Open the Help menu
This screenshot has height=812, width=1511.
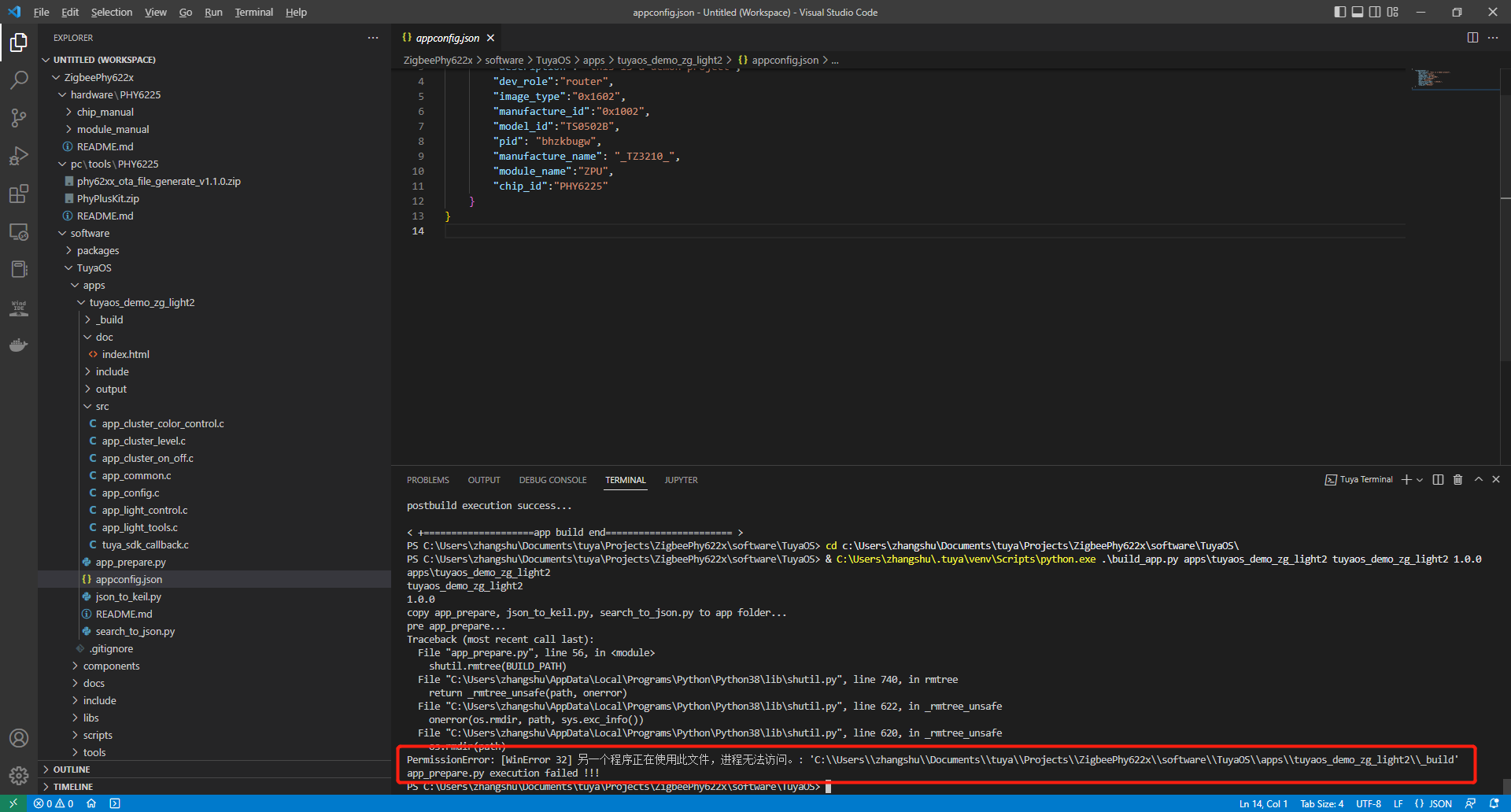click(x=296, y=12)
